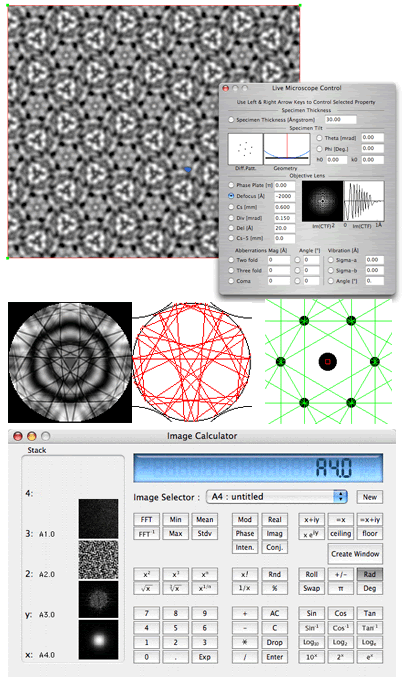Click the e to the x key
The image size is (403, 682).
click(x=370, y=657)
